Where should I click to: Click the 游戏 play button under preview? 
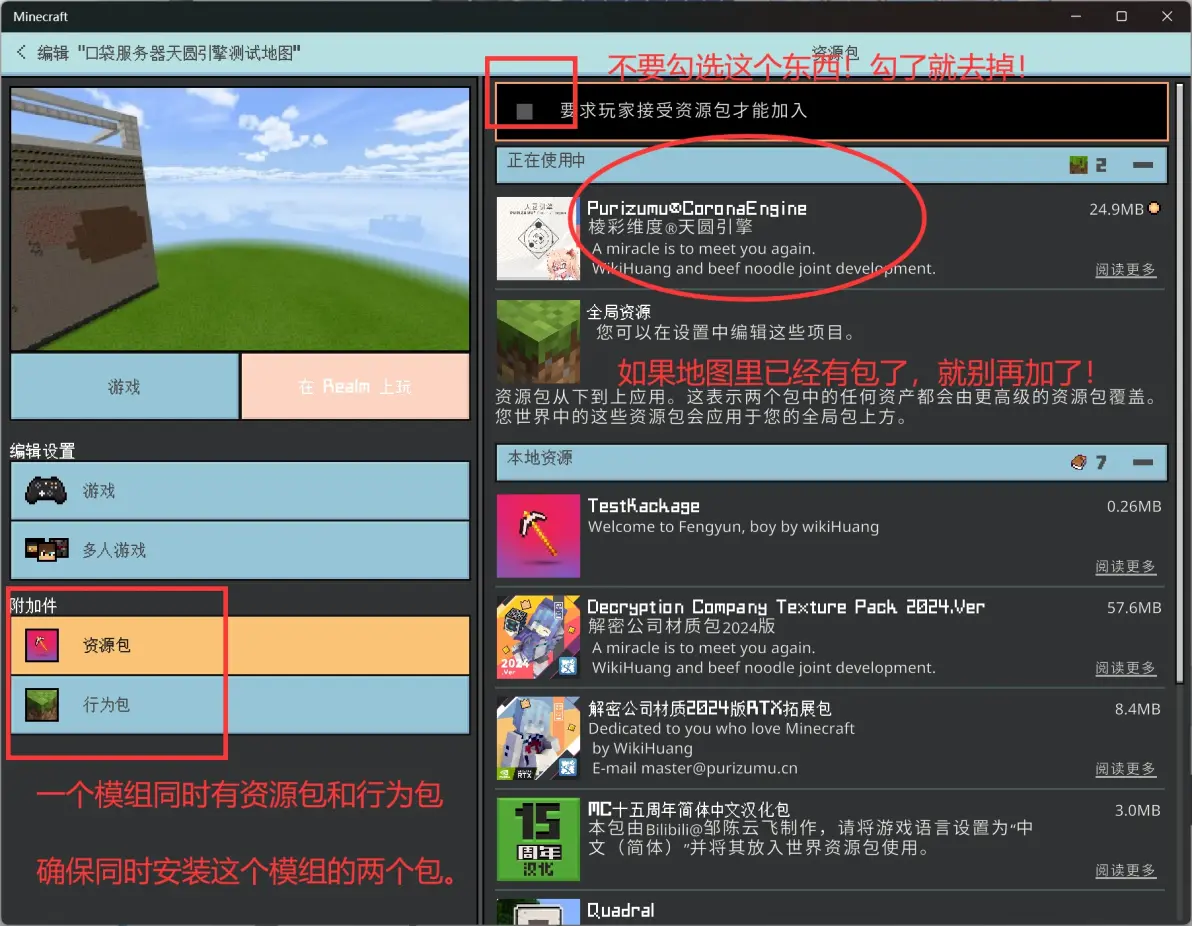pyautogui.click(x=125, y=386)
